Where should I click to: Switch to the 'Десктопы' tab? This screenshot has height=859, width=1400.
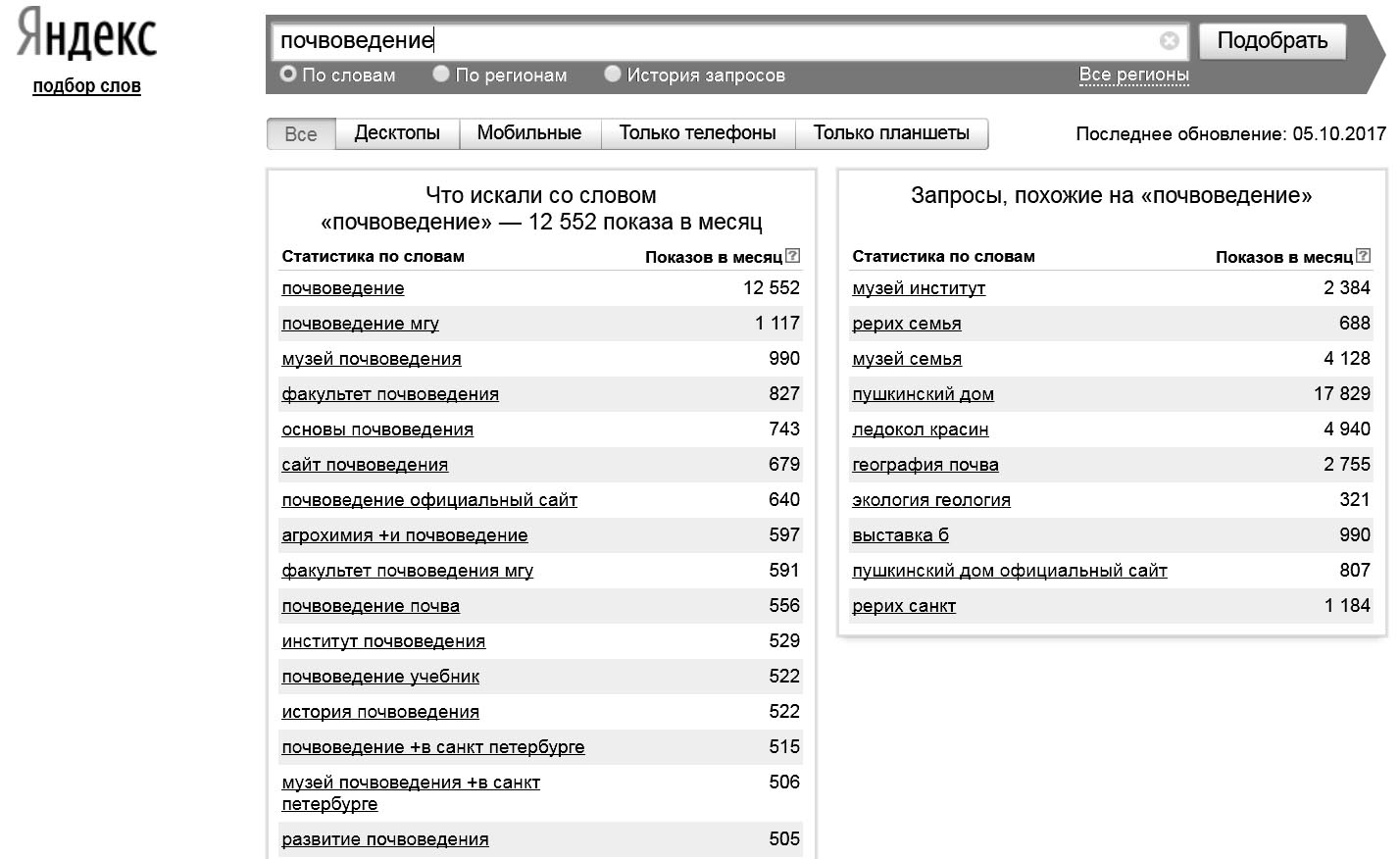point(397,133)
